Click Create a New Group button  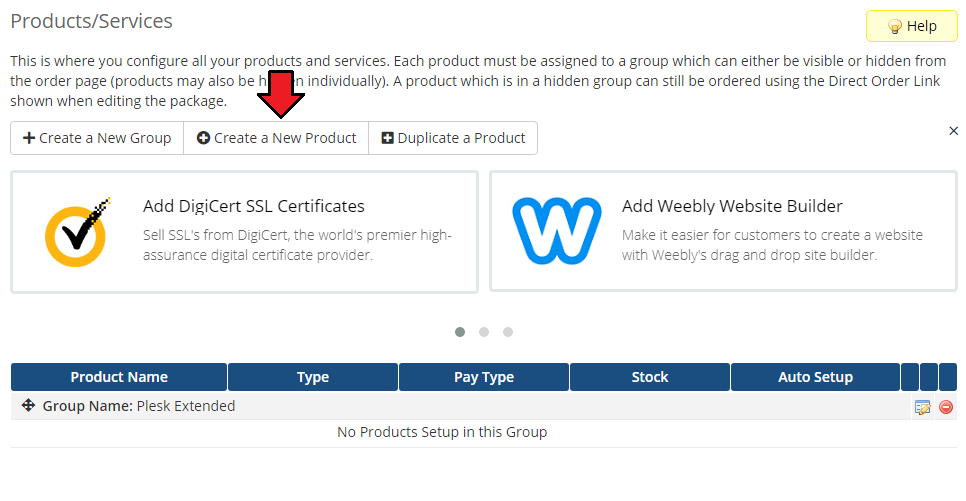pyautogui.click(x=97, y=138)
